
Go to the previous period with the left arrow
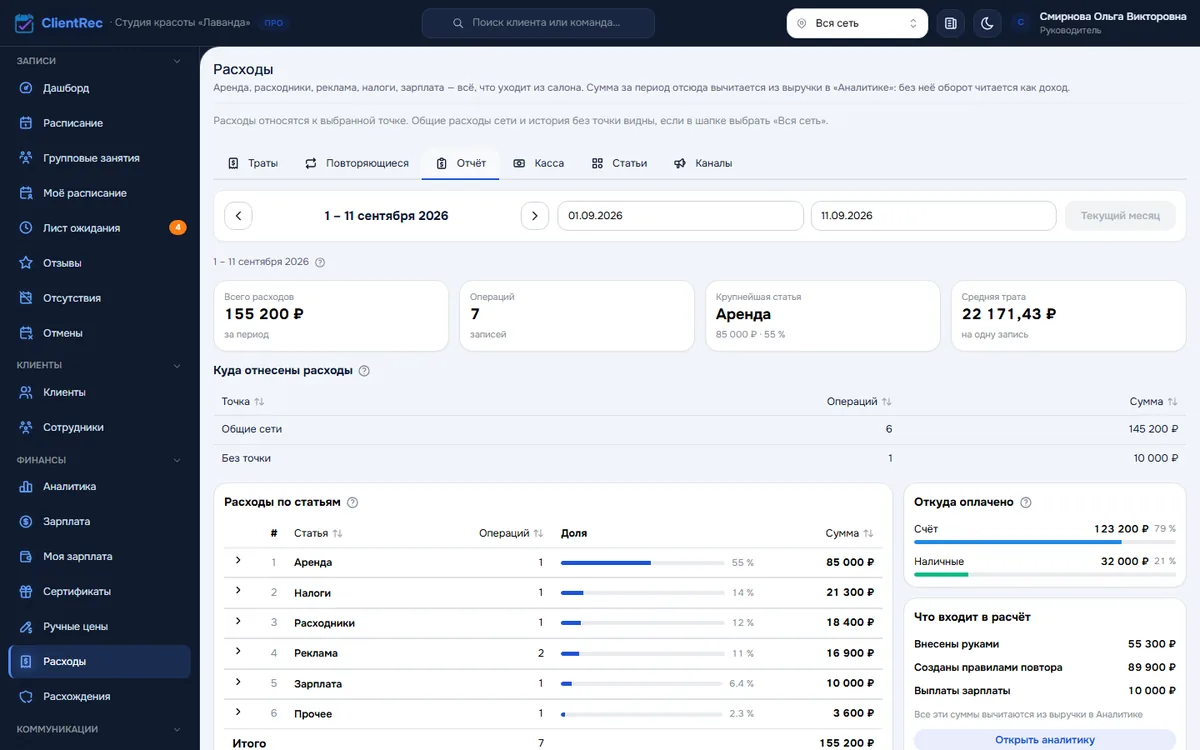pos(238,216)
